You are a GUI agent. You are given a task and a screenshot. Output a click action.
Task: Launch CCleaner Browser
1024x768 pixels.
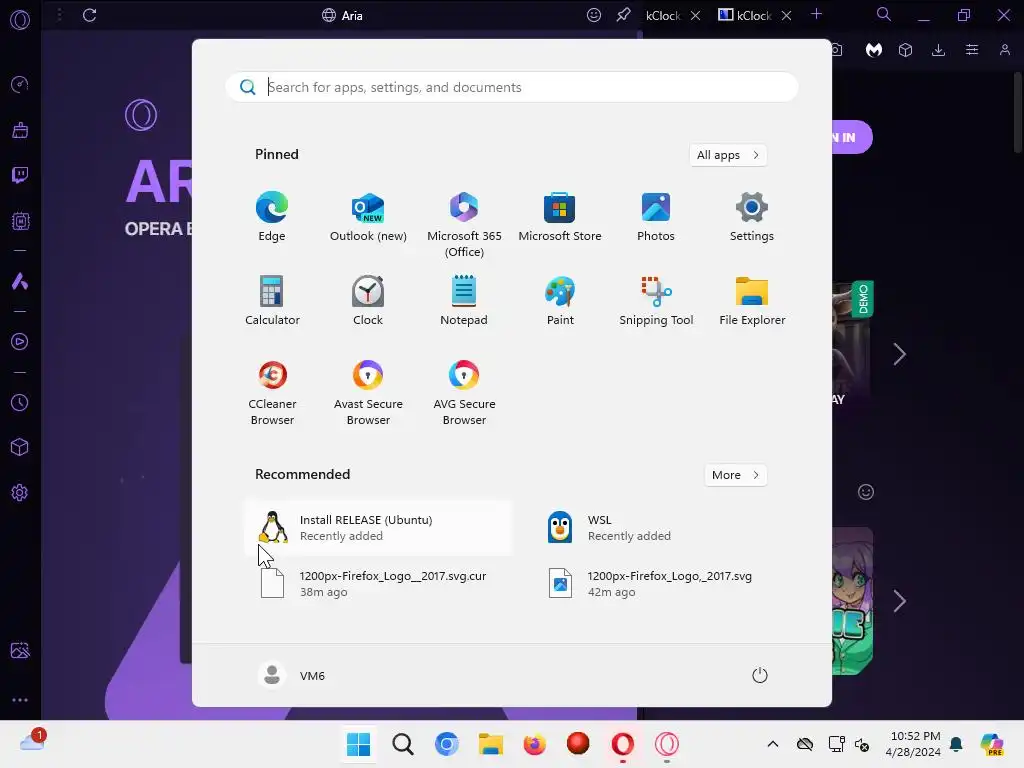pyautogui.click(x=272, y=392)
